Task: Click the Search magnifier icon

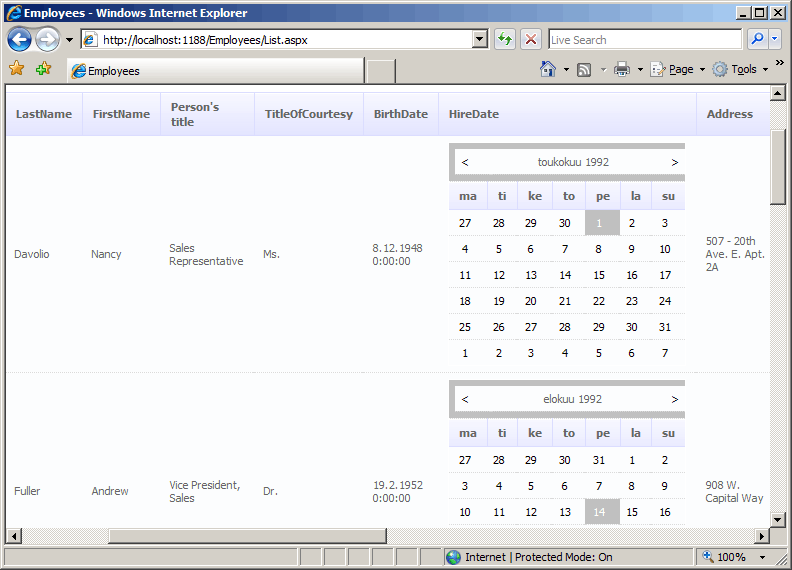Action: [x=757, y=39]
